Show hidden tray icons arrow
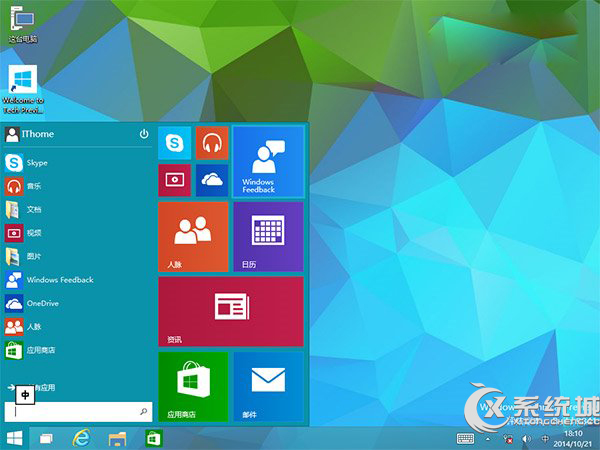Viewport: 600px width, 450px height. (488, 439)
